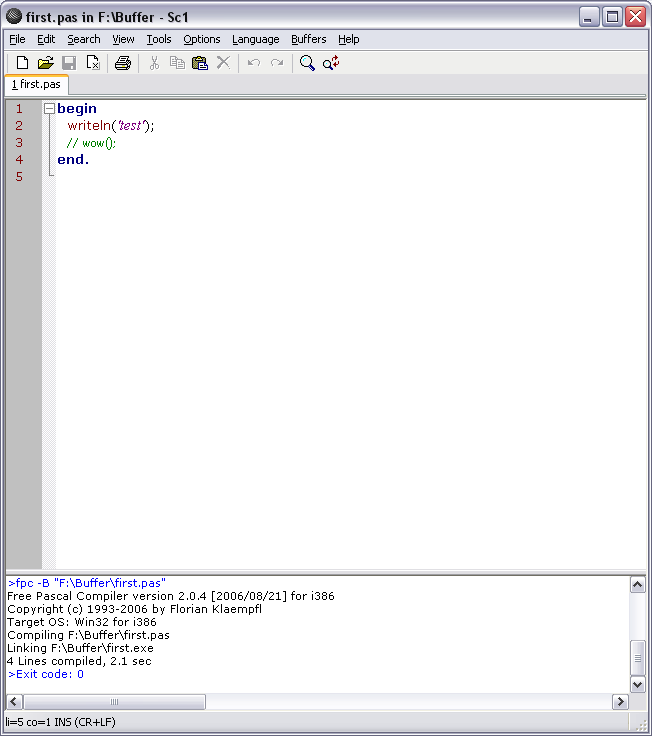Screen dimensions: 652x736
Task: Click the output pane scroll down arrow
Action: pyautogui.click(x=638, y=684)
